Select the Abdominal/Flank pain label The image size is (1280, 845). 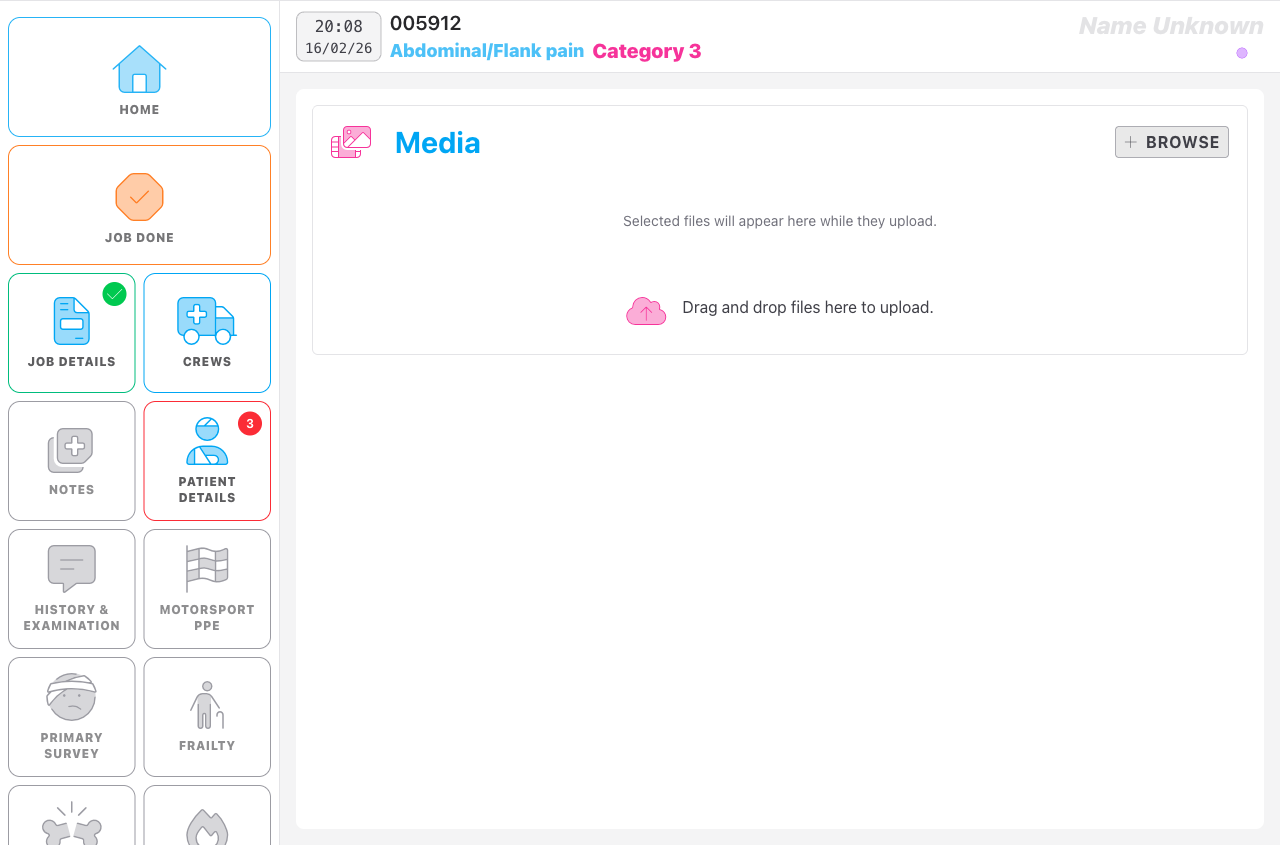[x=487, y=50]
